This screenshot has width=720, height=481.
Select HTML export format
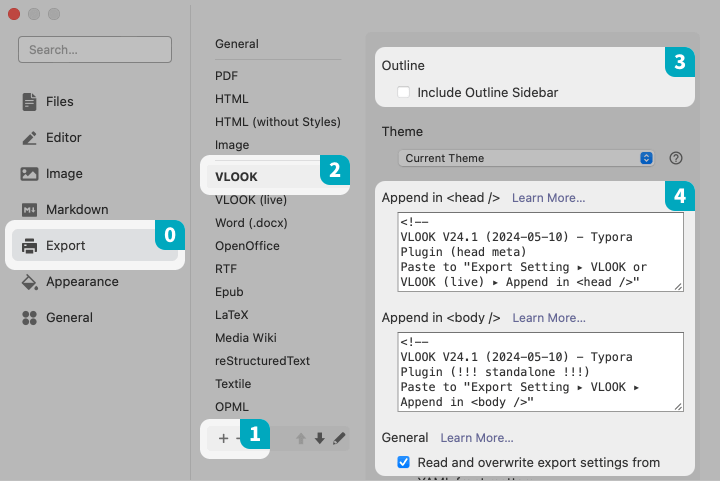tap(231, 99)
